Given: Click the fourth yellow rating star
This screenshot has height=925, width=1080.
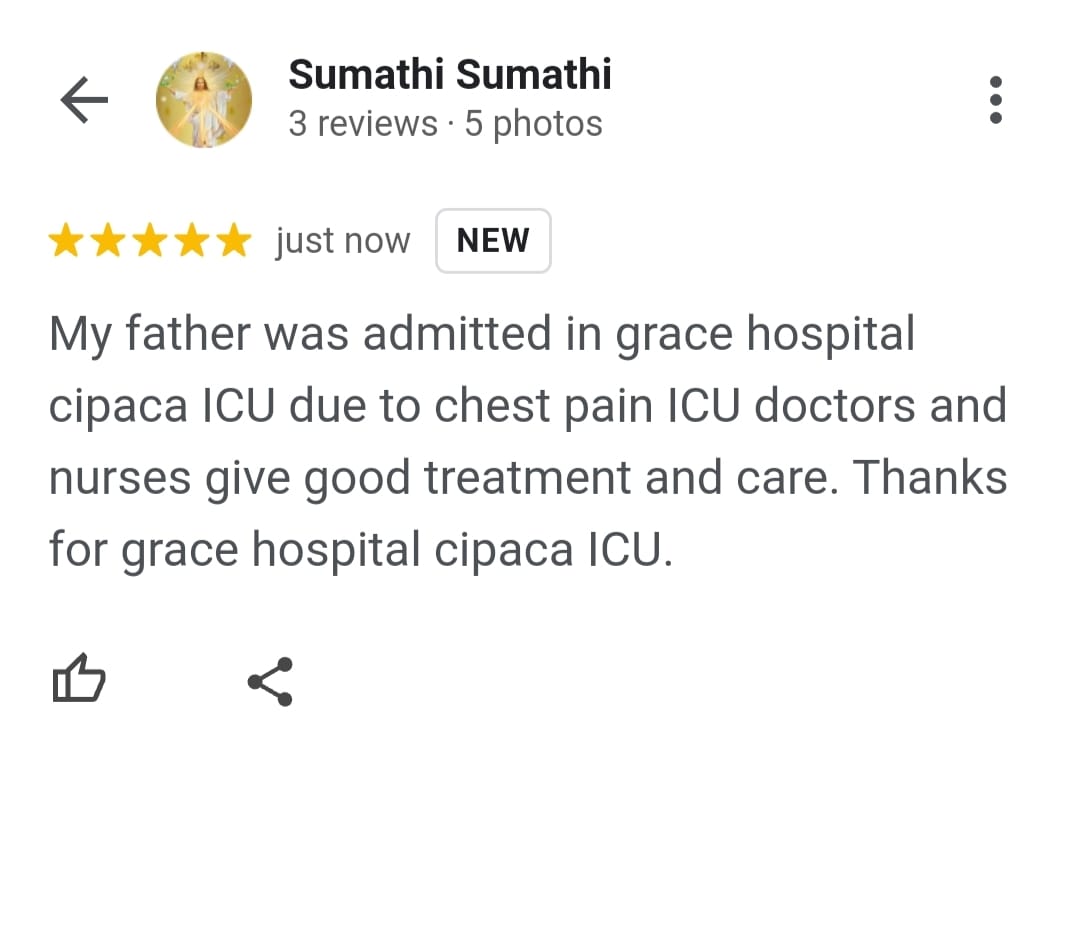Looking at the screenshot, I should pyautogui.click(x=192, y=241).
